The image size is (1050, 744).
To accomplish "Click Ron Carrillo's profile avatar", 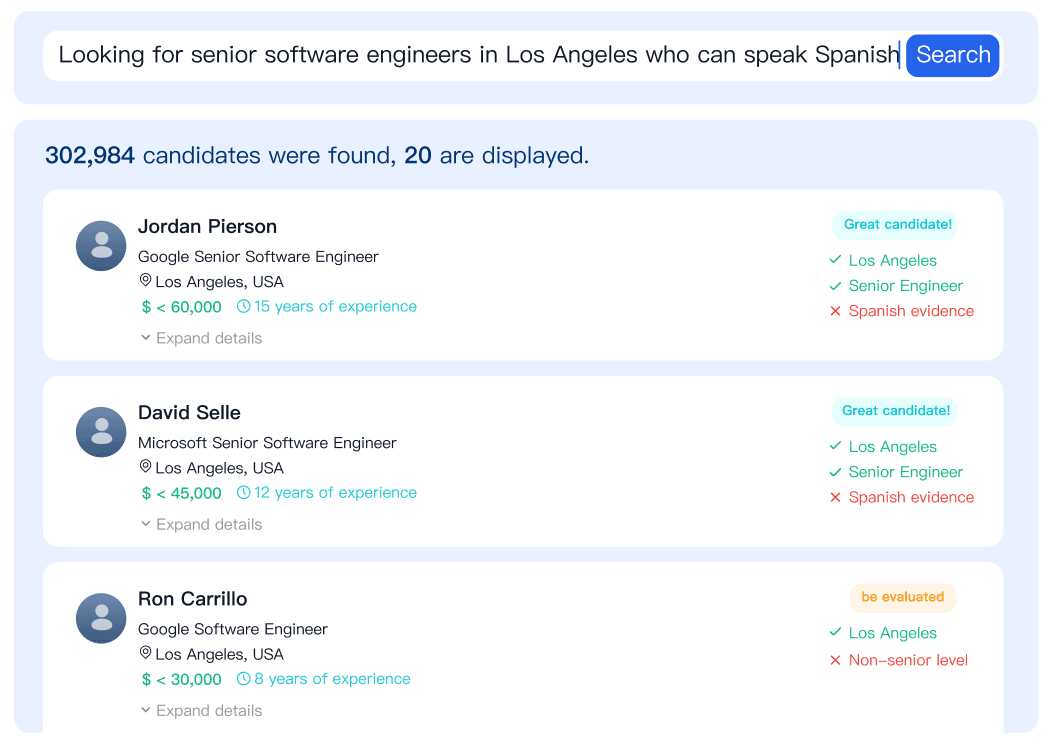I will point(100,618).
